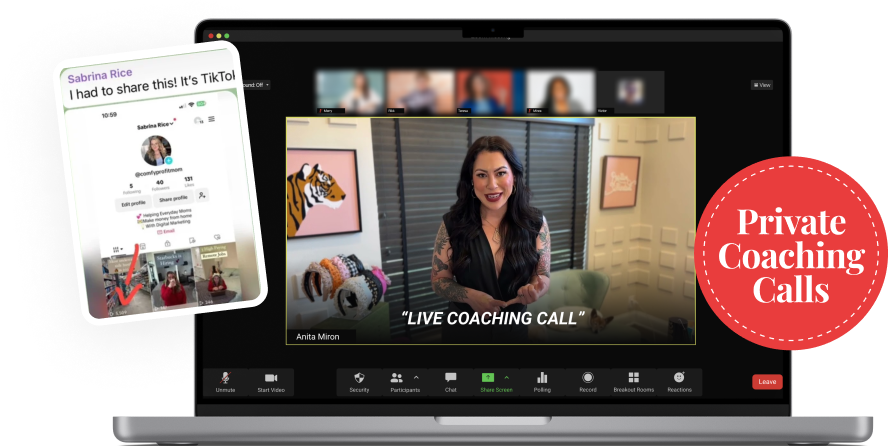Click Anita Miron's main speaker video

tap(490, 230)
